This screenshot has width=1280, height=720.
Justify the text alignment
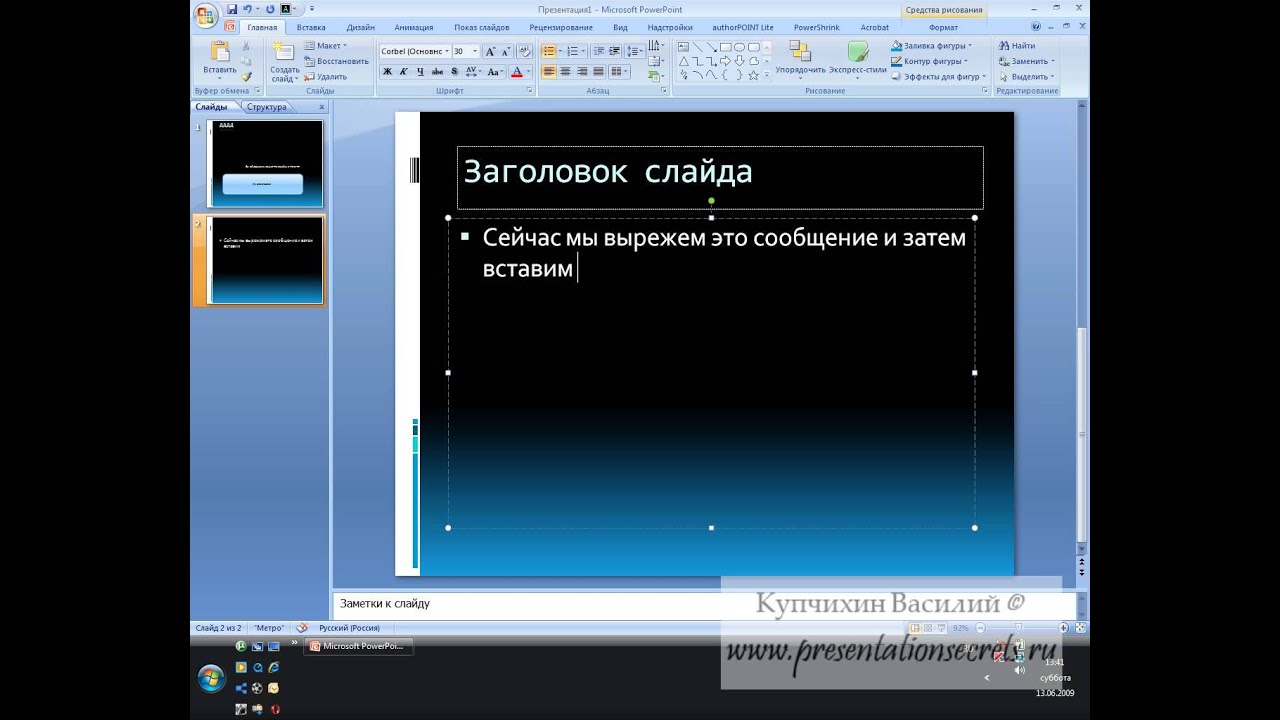coord(598,72)
